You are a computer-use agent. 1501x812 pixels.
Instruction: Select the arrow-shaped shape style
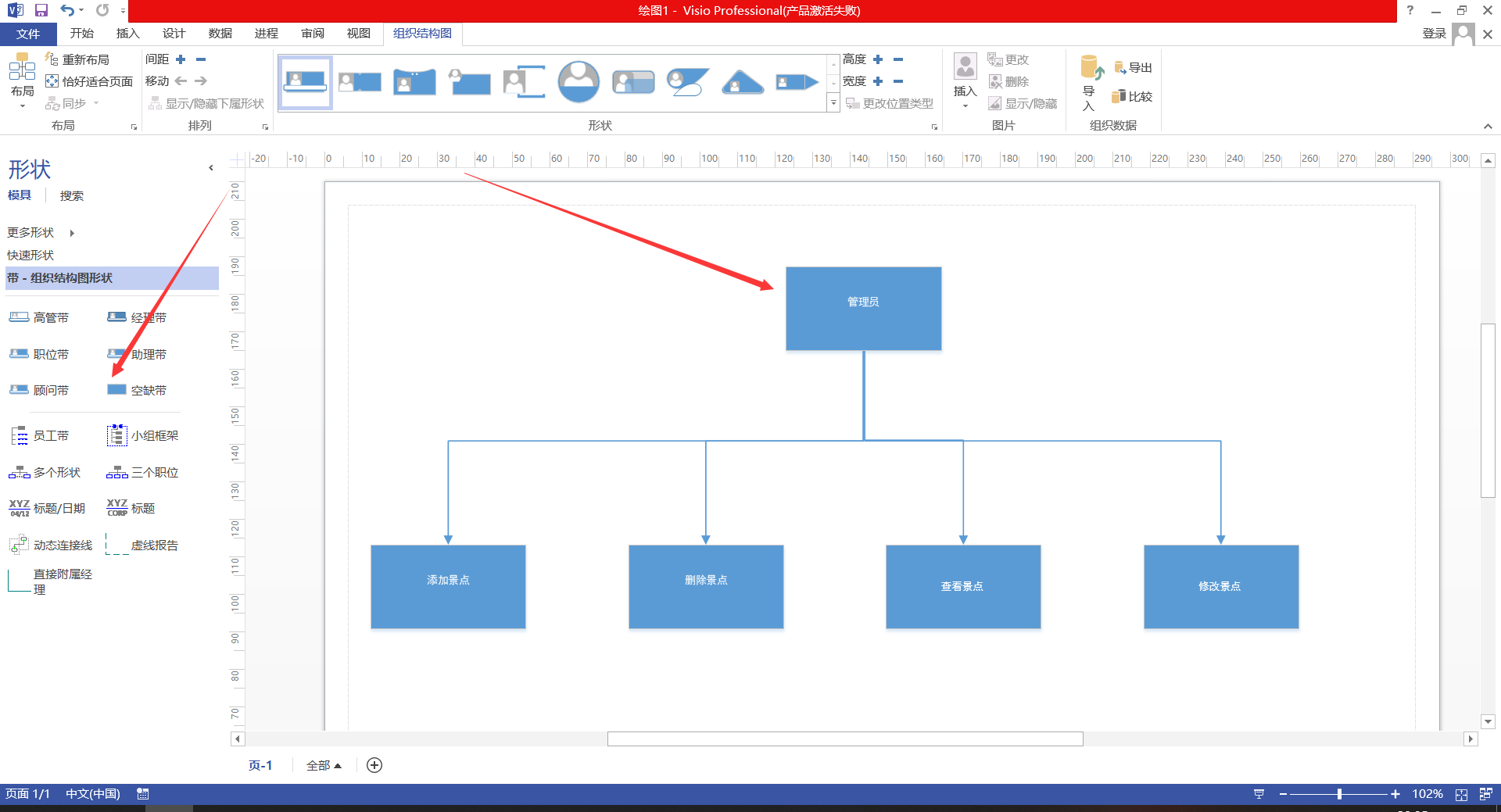click(x=797, y=82)
